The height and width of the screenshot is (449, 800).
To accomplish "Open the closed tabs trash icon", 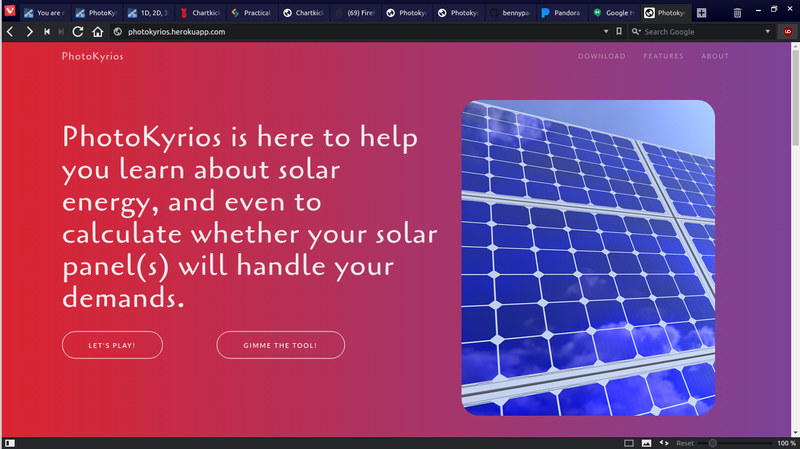I will coord(737,13).
